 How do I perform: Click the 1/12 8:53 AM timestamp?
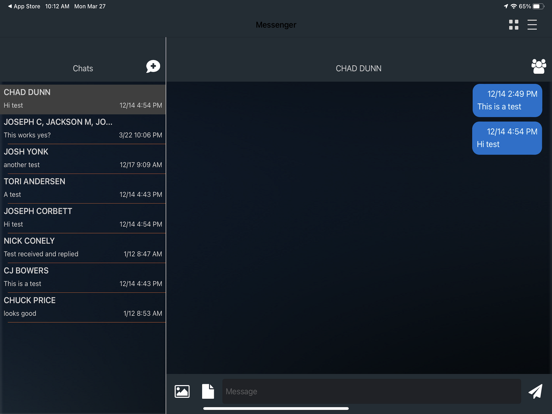(x=143, y=313)
